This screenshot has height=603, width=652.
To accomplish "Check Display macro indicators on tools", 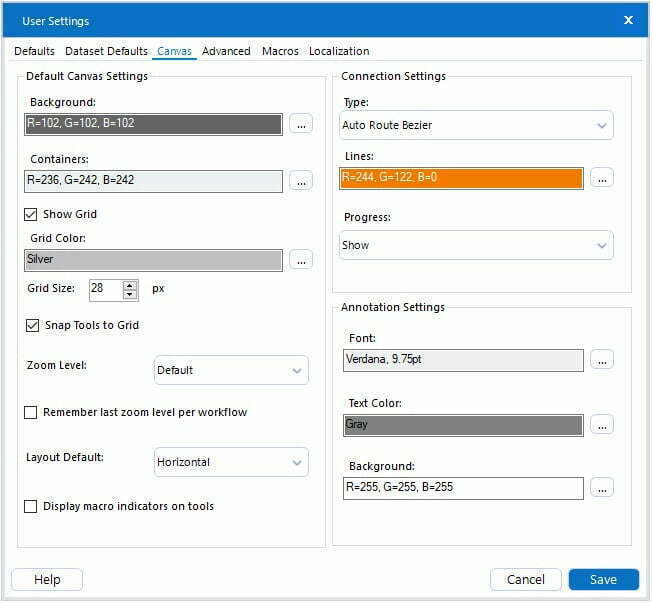I will click(x=31, y=507).
